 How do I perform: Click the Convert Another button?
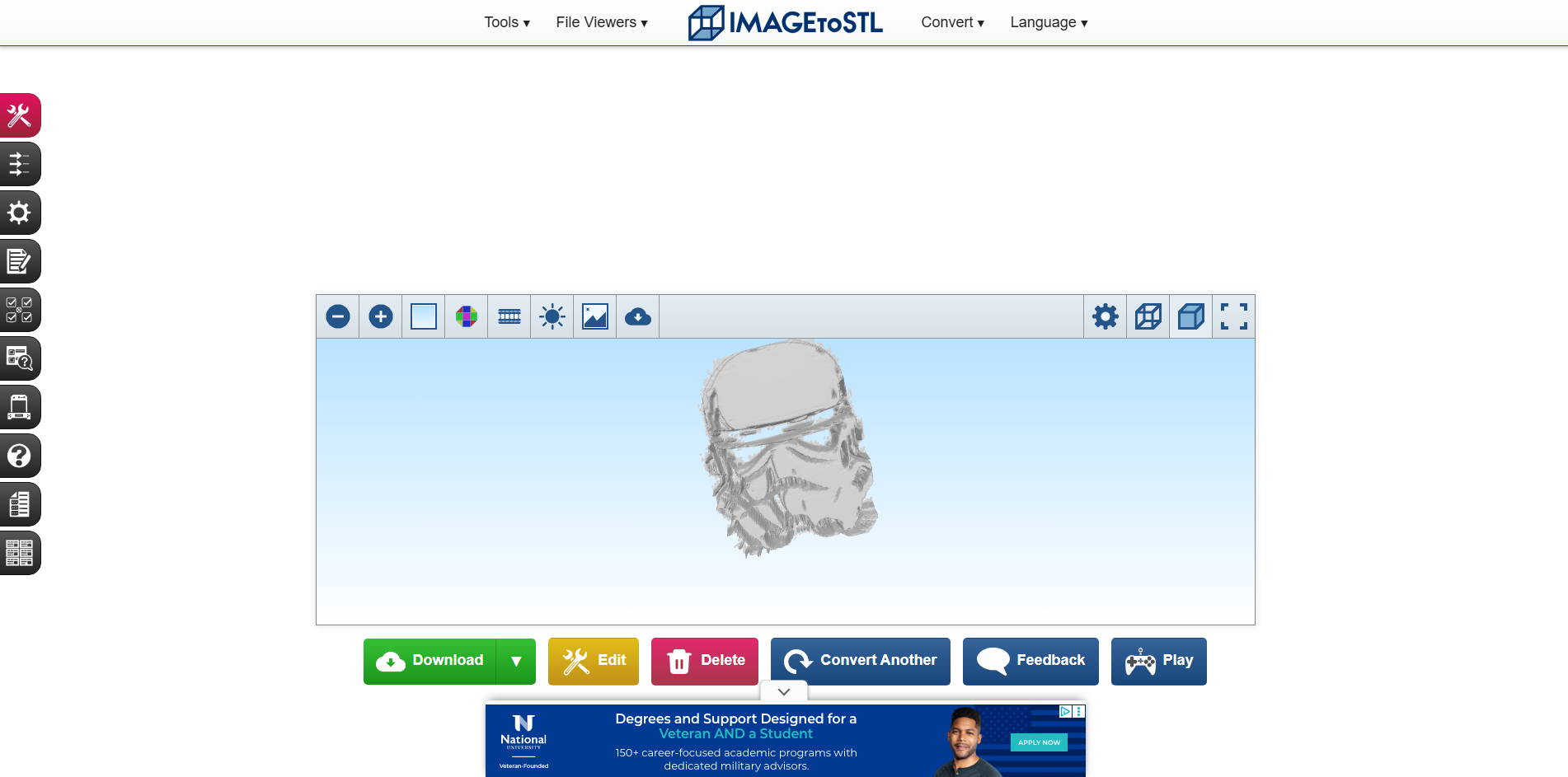pyautogui.click(x=861, y=661)
